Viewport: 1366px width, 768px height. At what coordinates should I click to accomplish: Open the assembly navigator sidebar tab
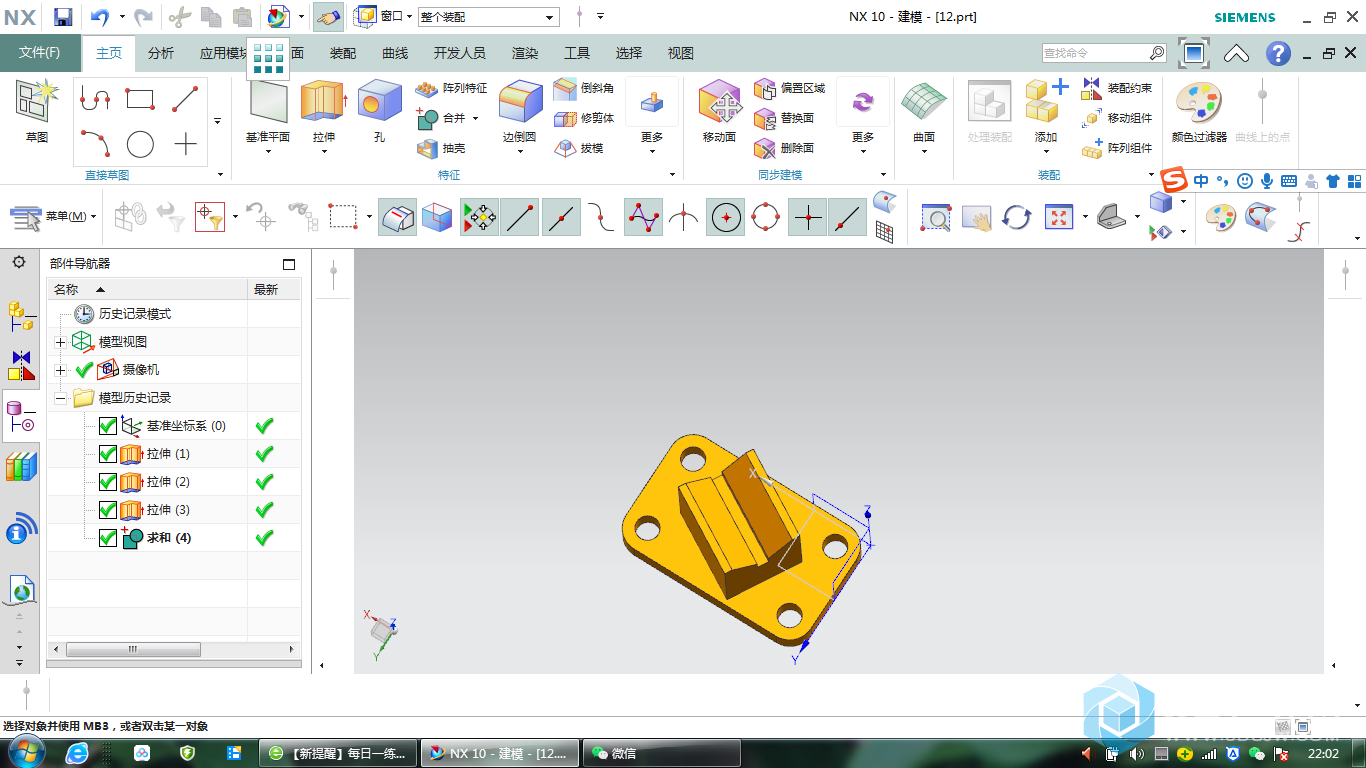pyautogui.click(x=21, y=316)
